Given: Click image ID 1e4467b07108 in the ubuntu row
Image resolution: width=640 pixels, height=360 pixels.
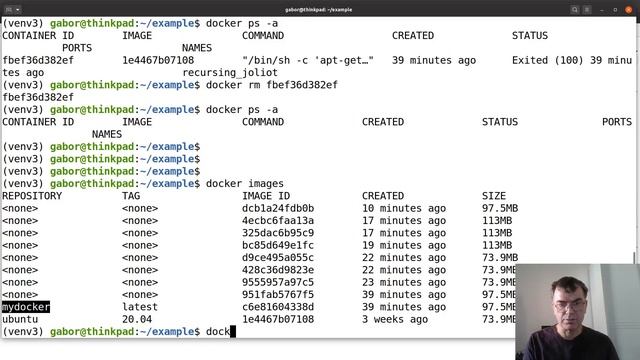Looking at the screenshot, I should 278,319.
